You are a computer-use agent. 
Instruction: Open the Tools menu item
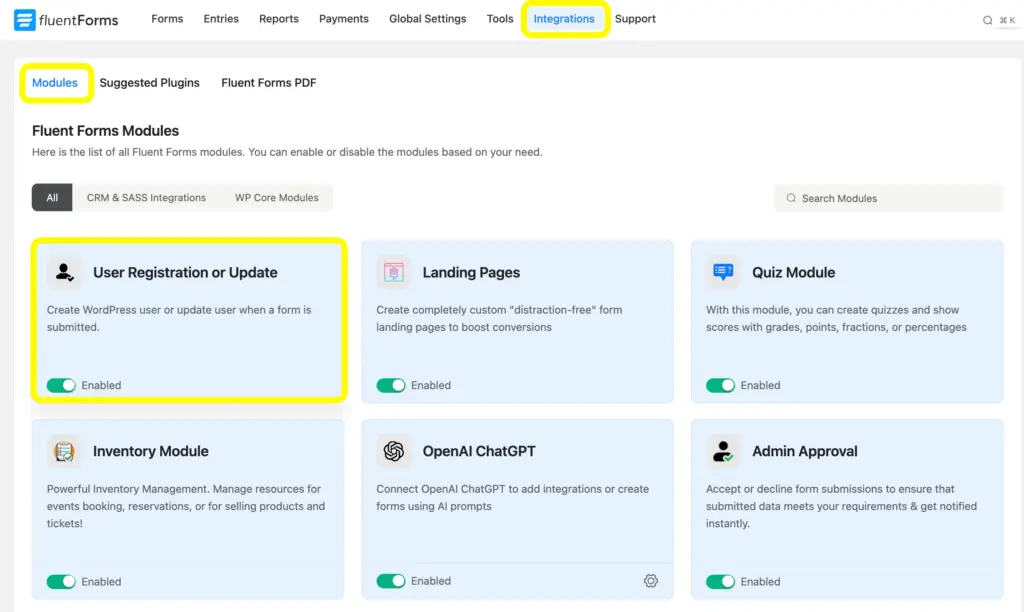tap(500, 19)
